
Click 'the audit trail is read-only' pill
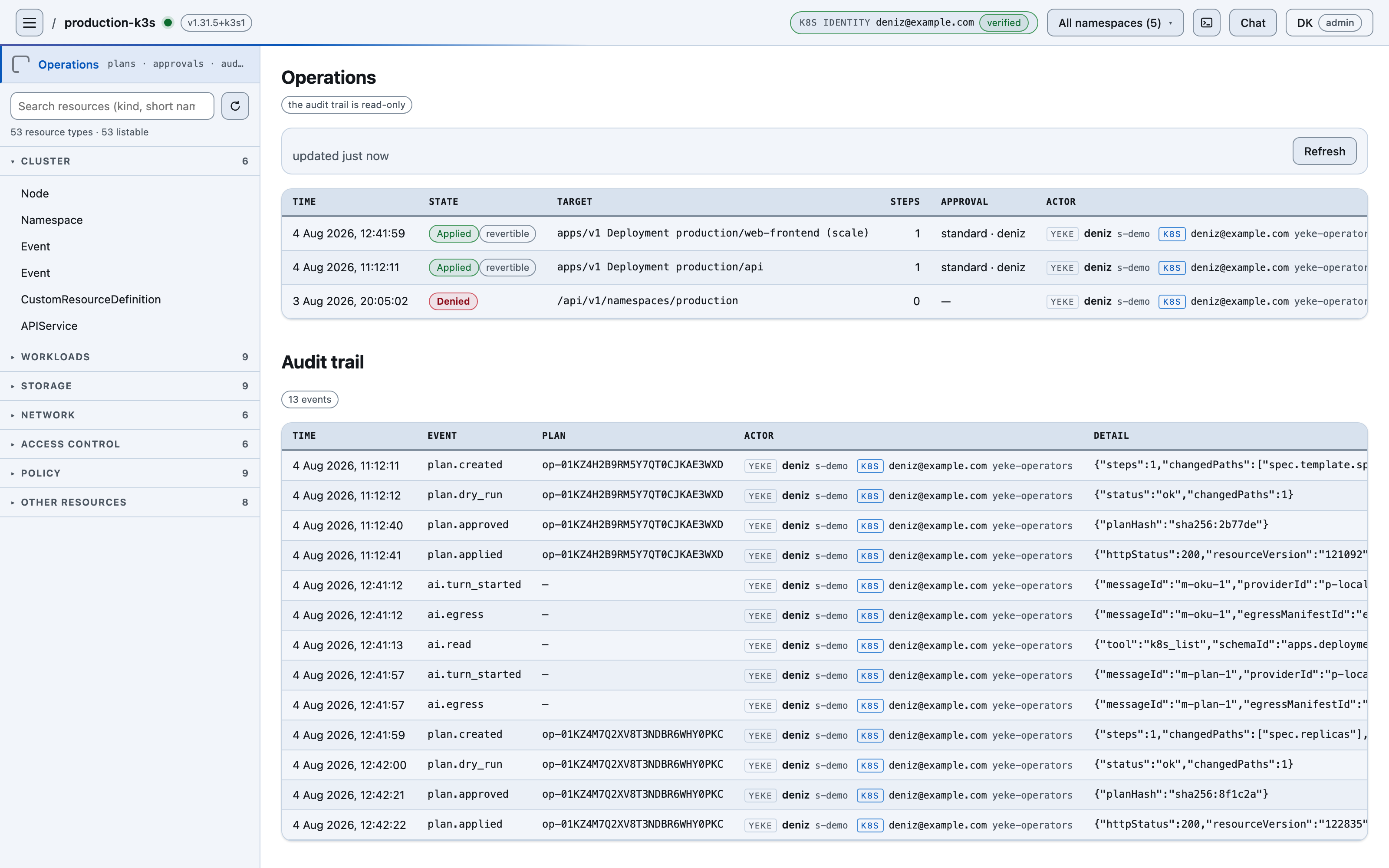(347, 105)
